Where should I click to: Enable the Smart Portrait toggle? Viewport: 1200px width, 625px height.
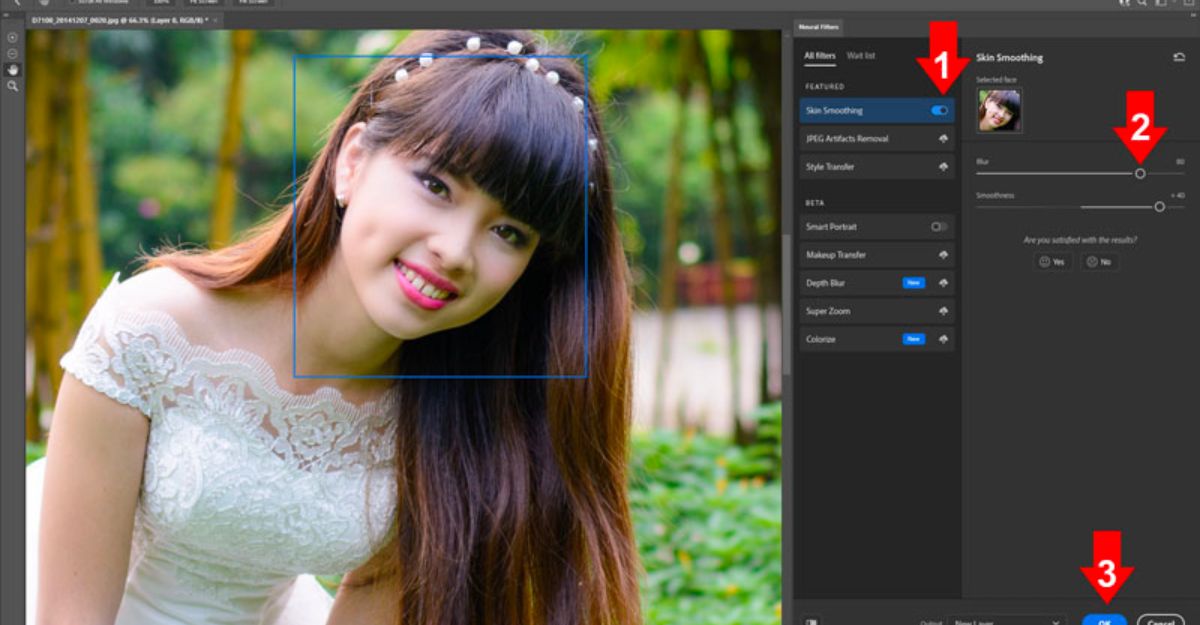[x=938, y=227]
